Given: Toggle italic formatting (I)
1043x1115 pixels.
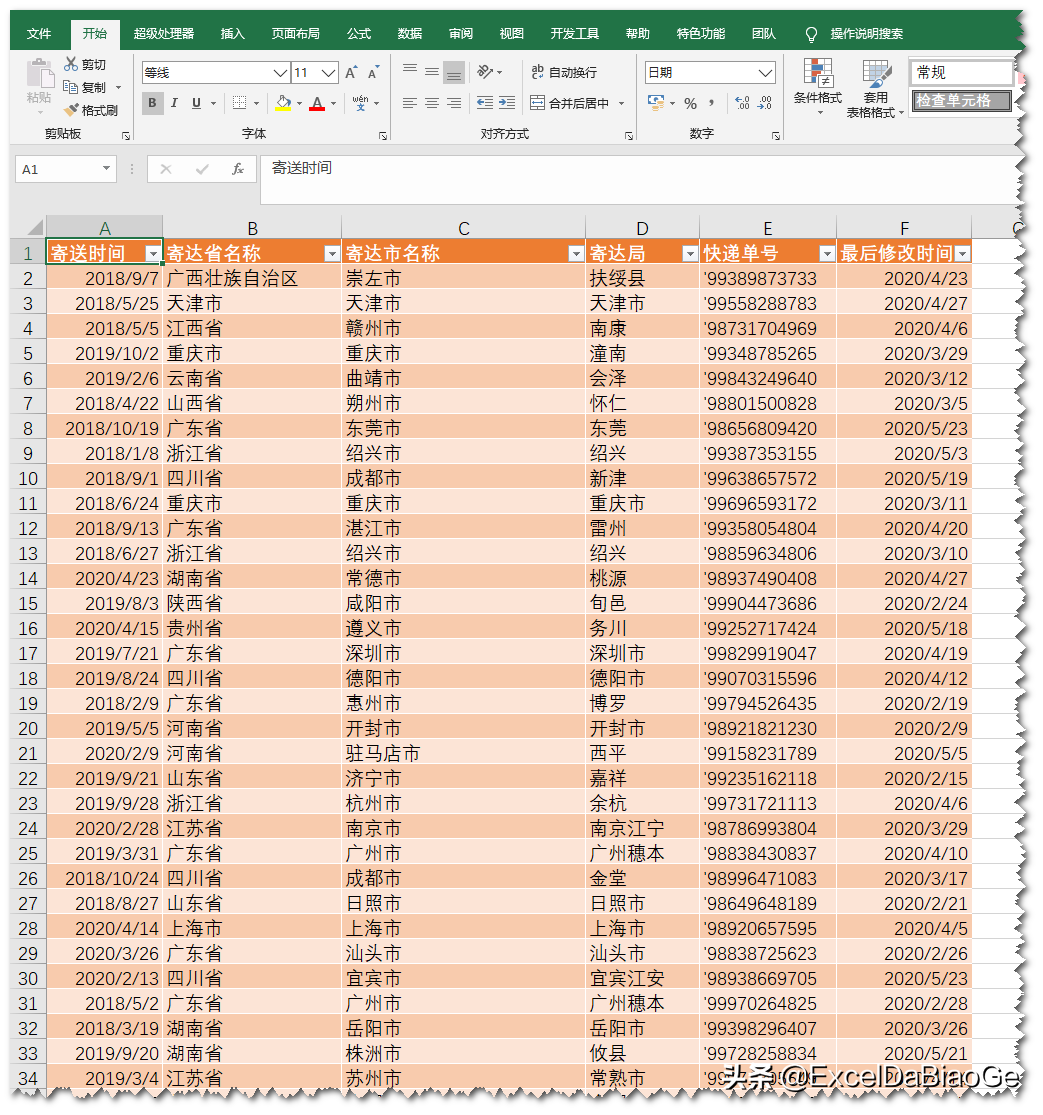Looking at the screenshot, I should tap(174, 103).
